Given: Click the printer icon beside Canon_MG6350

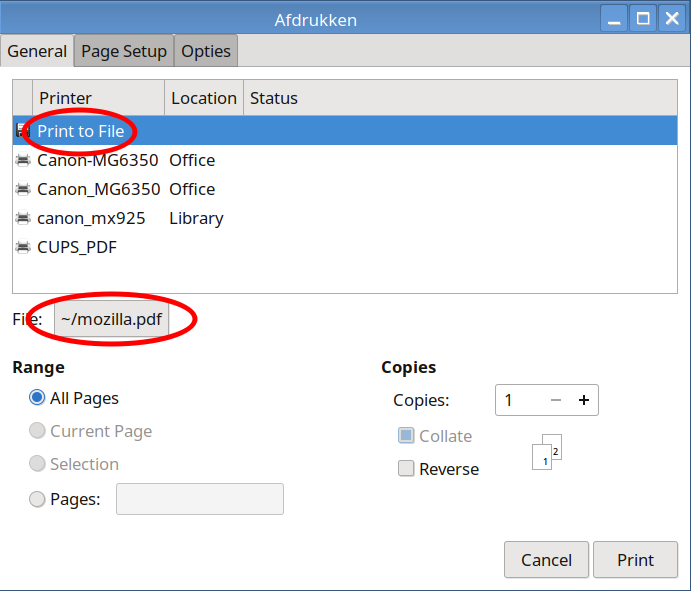Looking at the screenshot, I should [22, 189].
